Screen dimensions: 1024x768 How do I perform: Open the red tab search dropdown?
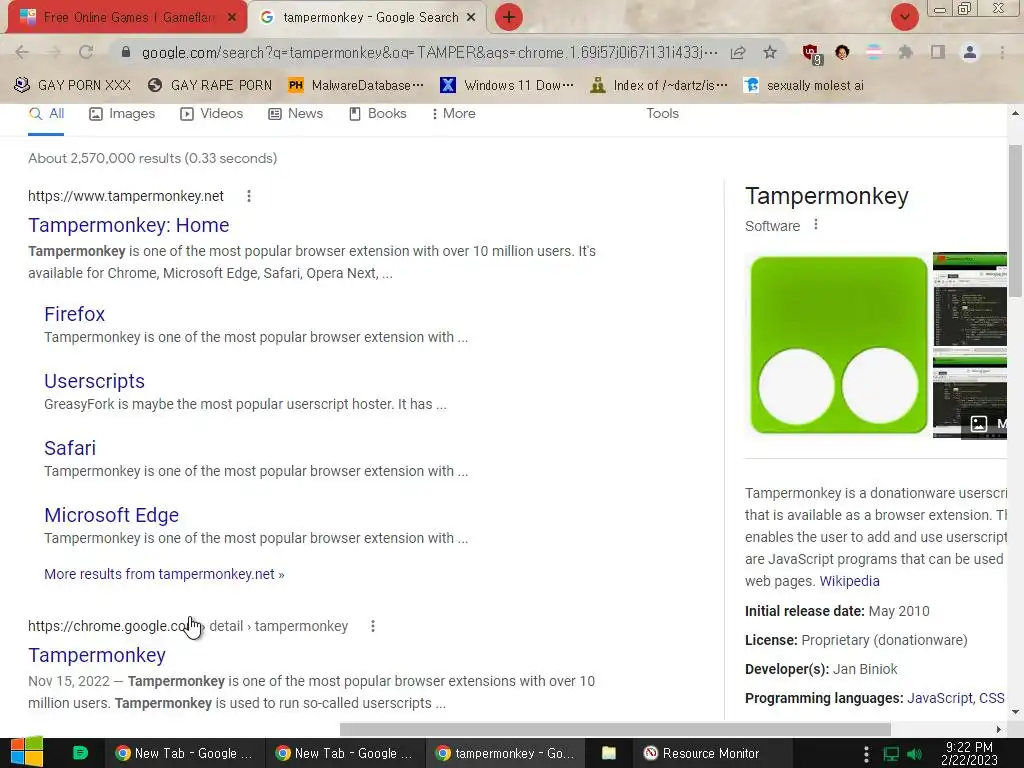[904, 17]
